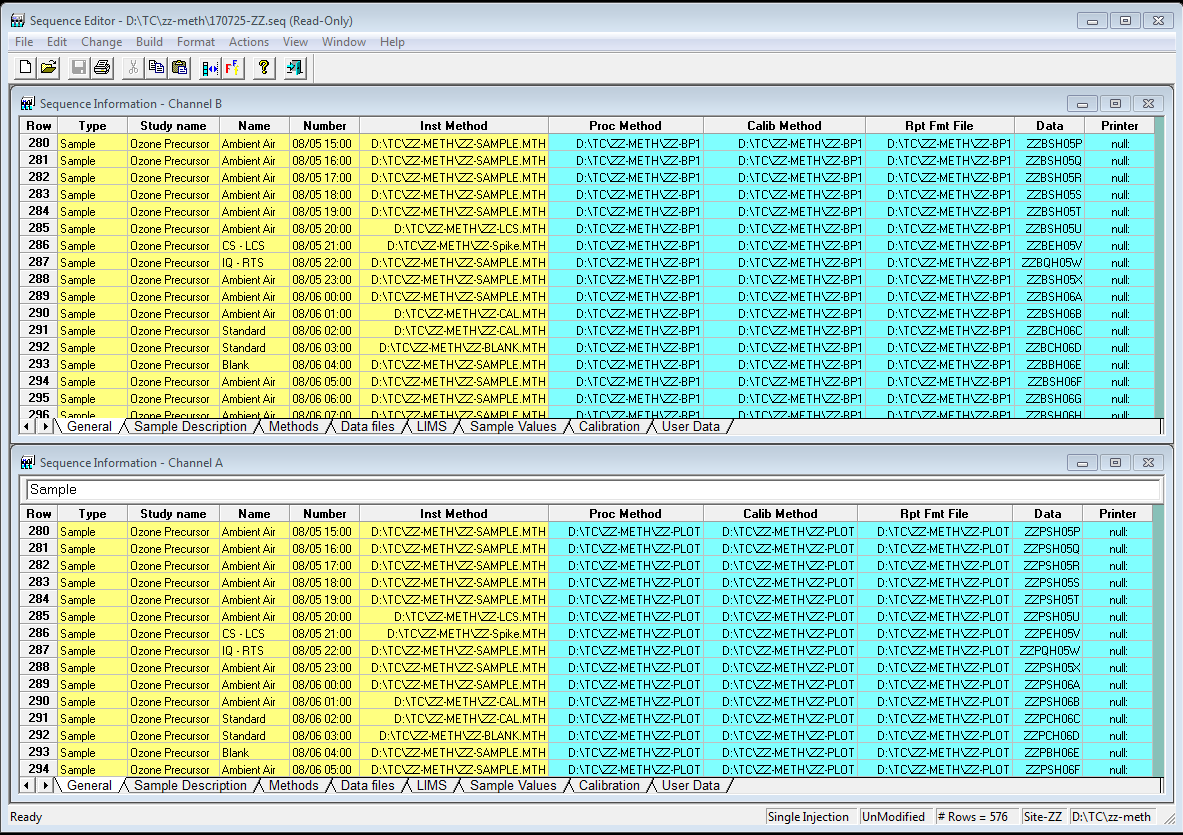The width and height of the screenshot is (1183, 835).
Task: Open the Help tool
Action: pos(261,67)
